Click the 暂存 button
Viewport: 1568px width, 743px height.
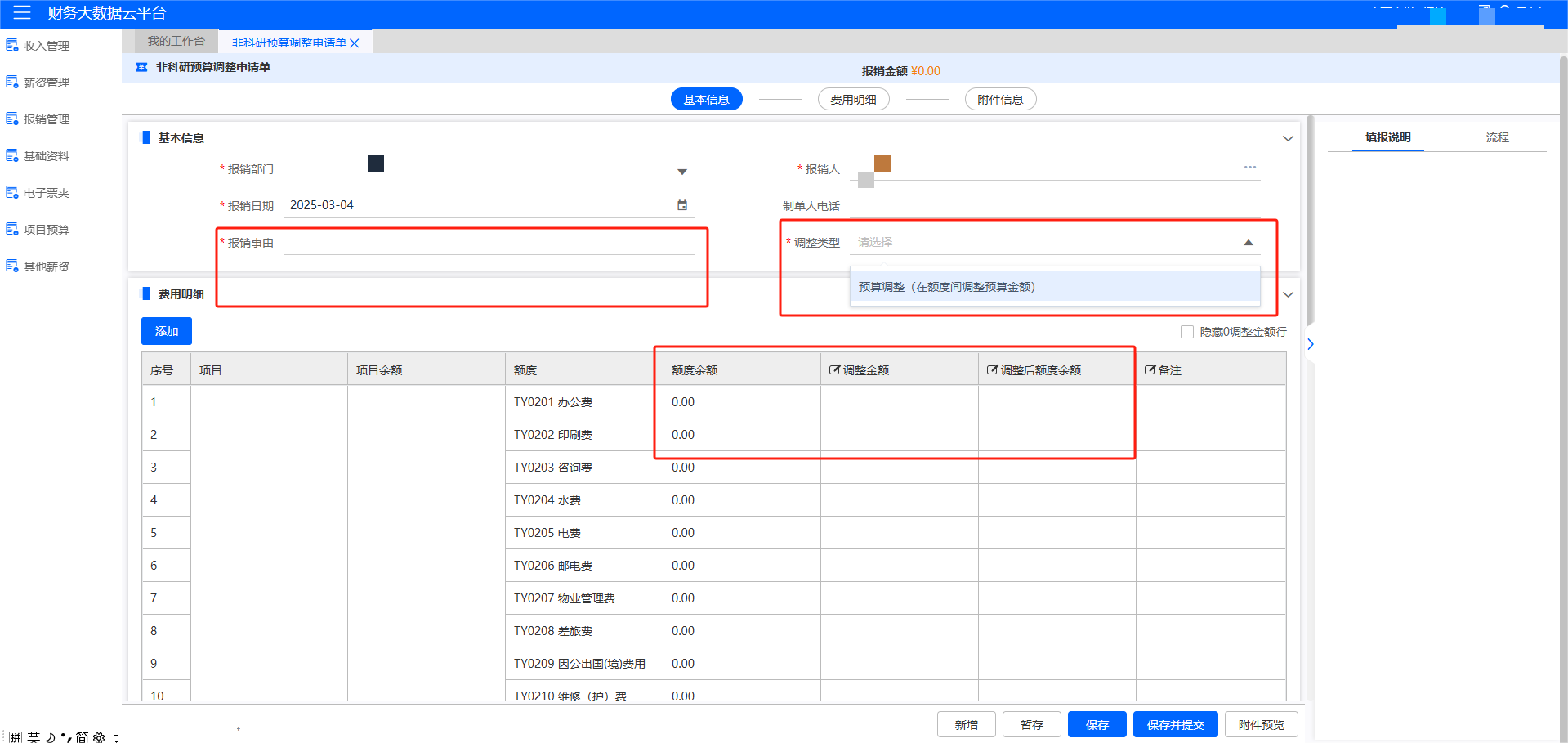click(x=1032, y=725)
